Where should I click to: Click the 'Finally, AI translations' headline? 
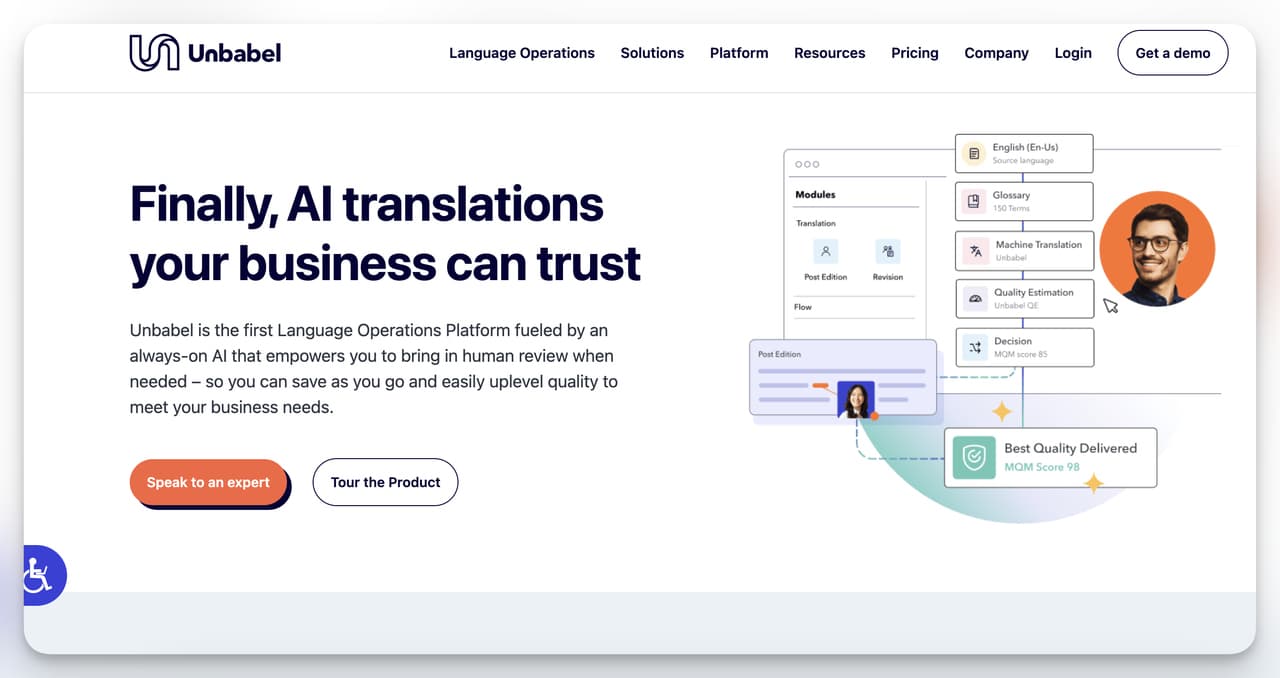point(367,204)
